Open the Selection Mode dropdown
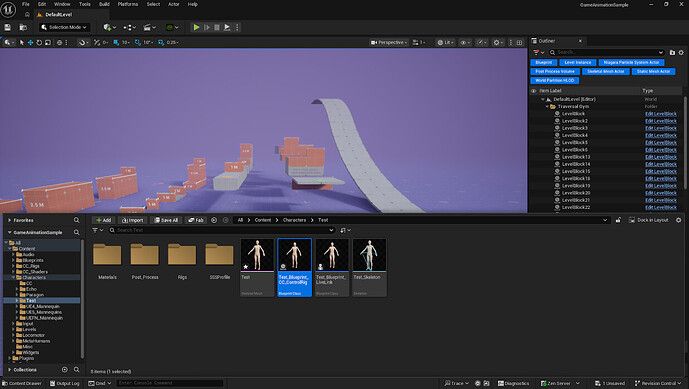The width and height of the screenshot is (689, 389). [64, 27]
